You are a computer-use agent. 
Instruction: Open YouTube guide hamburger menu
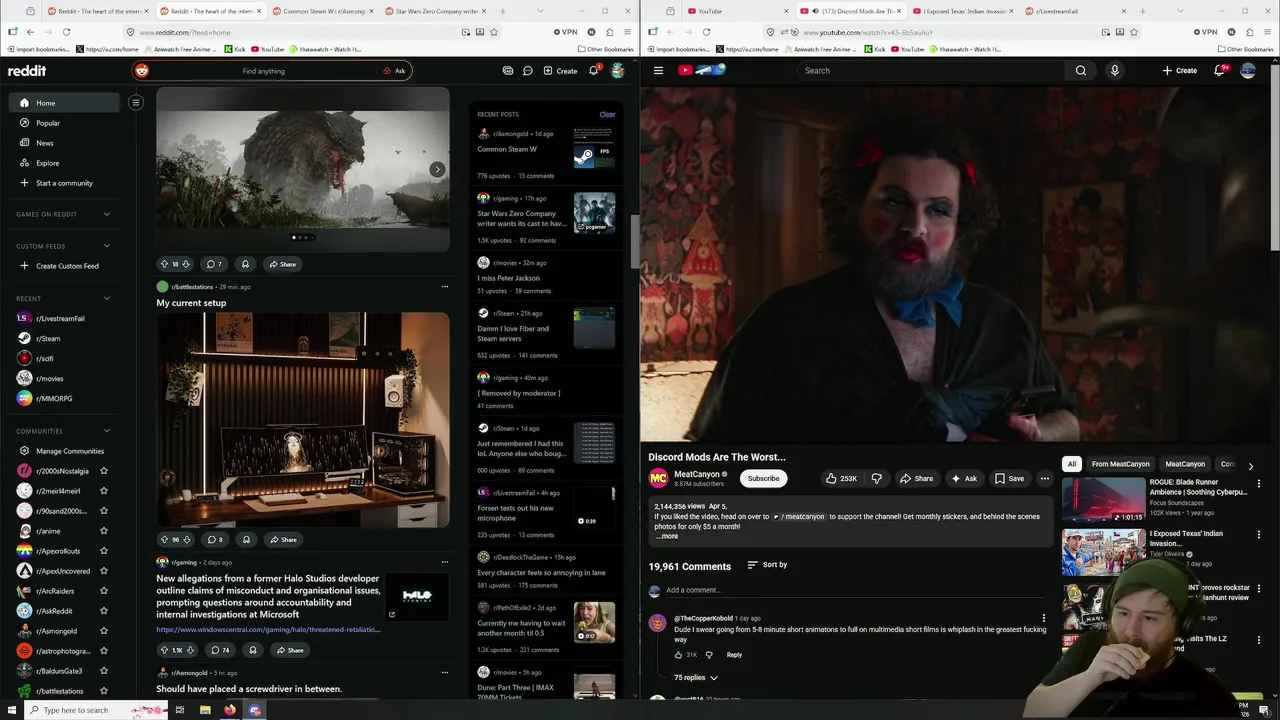click(x=658, y=71)
